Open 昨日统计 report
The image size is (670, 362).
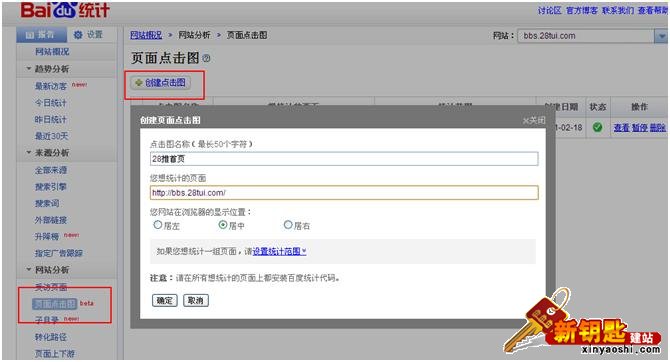[x=51, y=119]
